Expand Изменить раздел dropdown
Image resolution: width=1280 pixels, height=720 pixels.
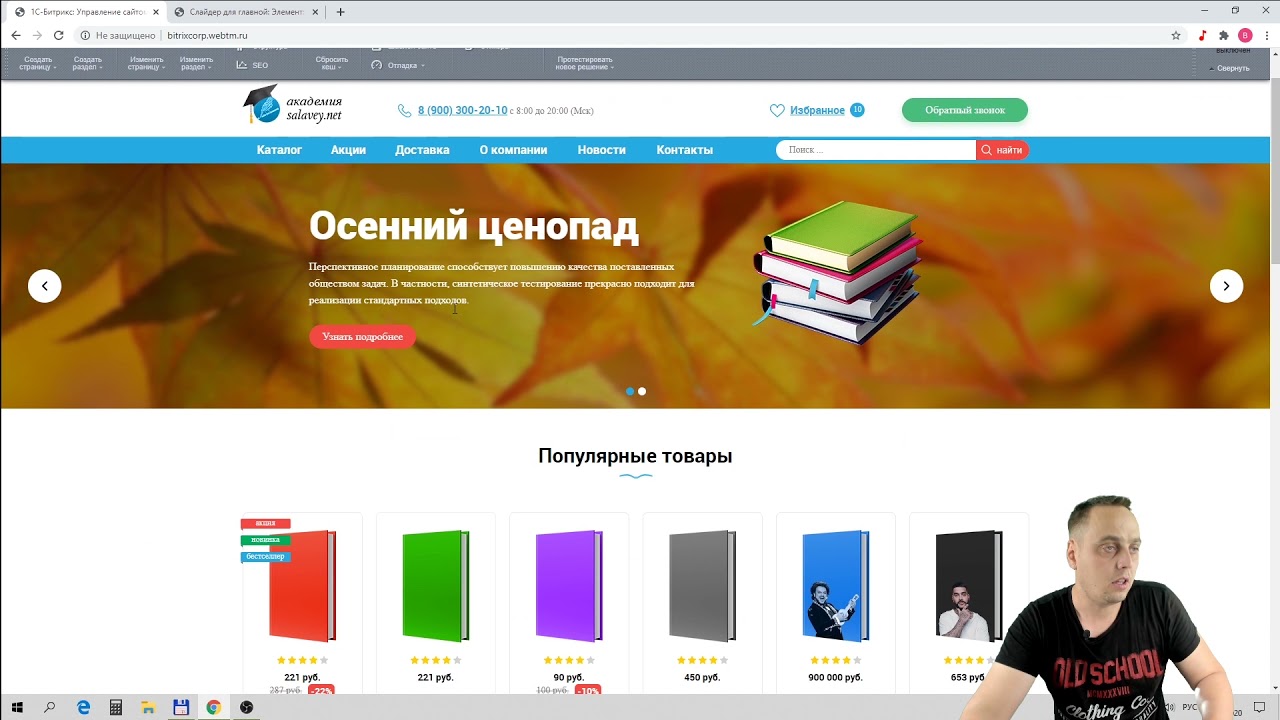tap(196, 63)
